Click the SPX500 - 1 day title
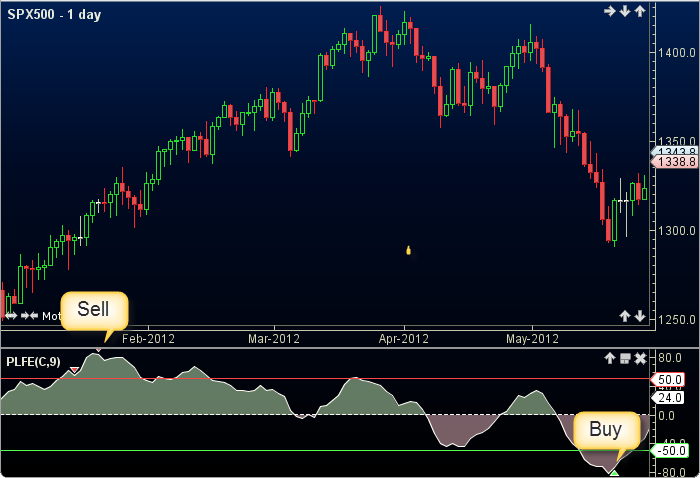This screenshot has height=478, width=700. coord(54,15)
